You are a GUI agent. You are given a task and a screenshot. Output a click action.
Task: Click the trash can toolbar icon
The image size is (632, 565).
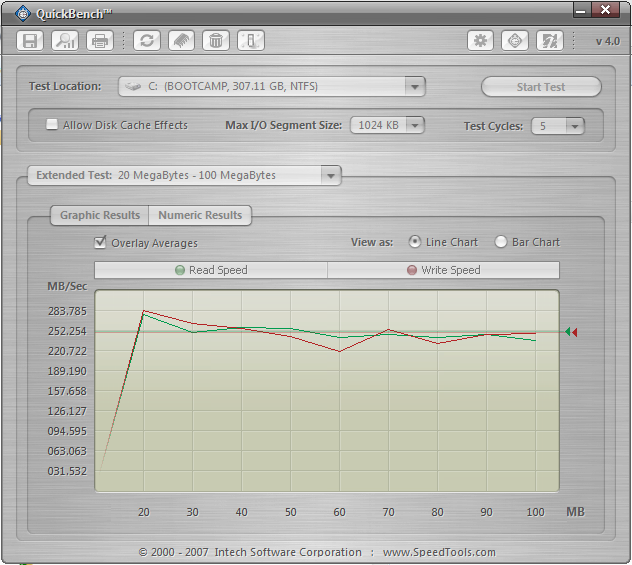pyautogui.click(x=216, y=41)
